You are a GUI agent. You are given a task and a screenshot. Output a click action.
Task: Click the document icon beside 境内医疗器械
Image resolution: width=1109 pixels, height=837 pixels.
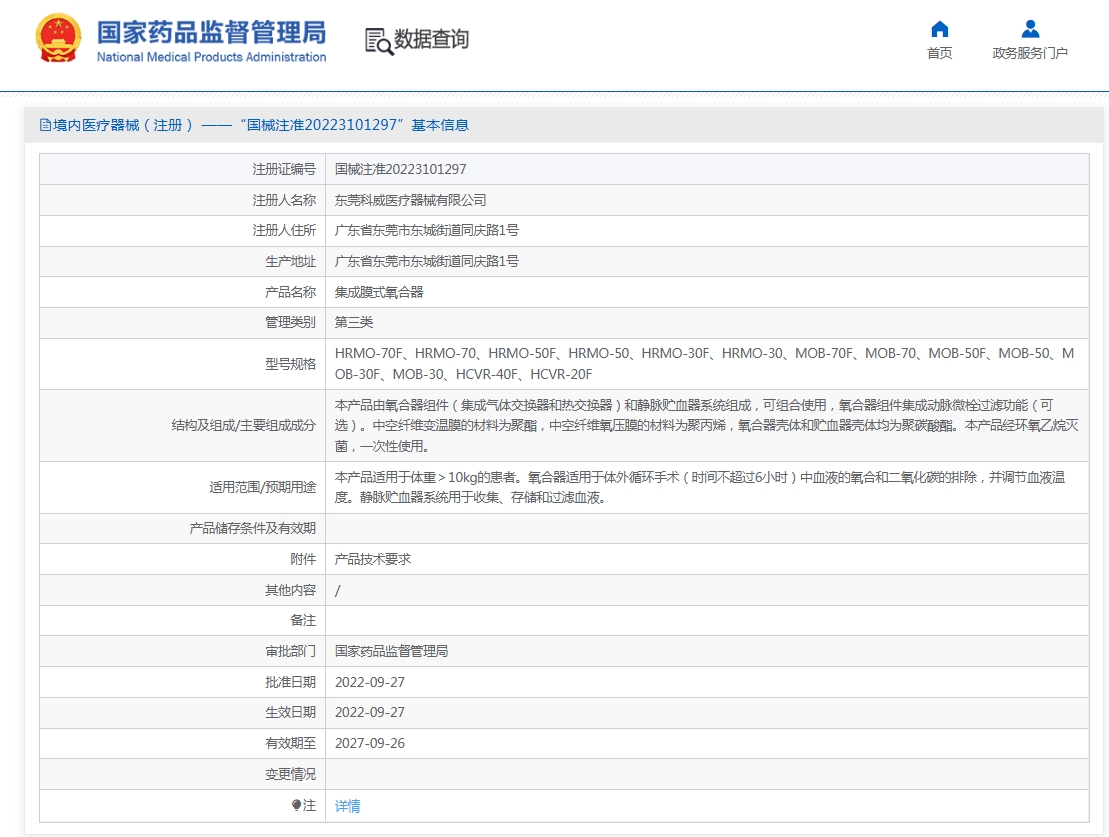[x=45, y=125]
